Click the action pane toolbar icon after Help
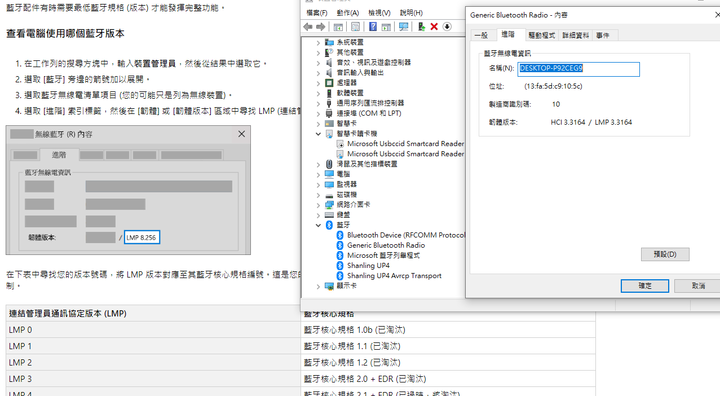720x396 pixels. pyautogui.click(x=386, y=27)
